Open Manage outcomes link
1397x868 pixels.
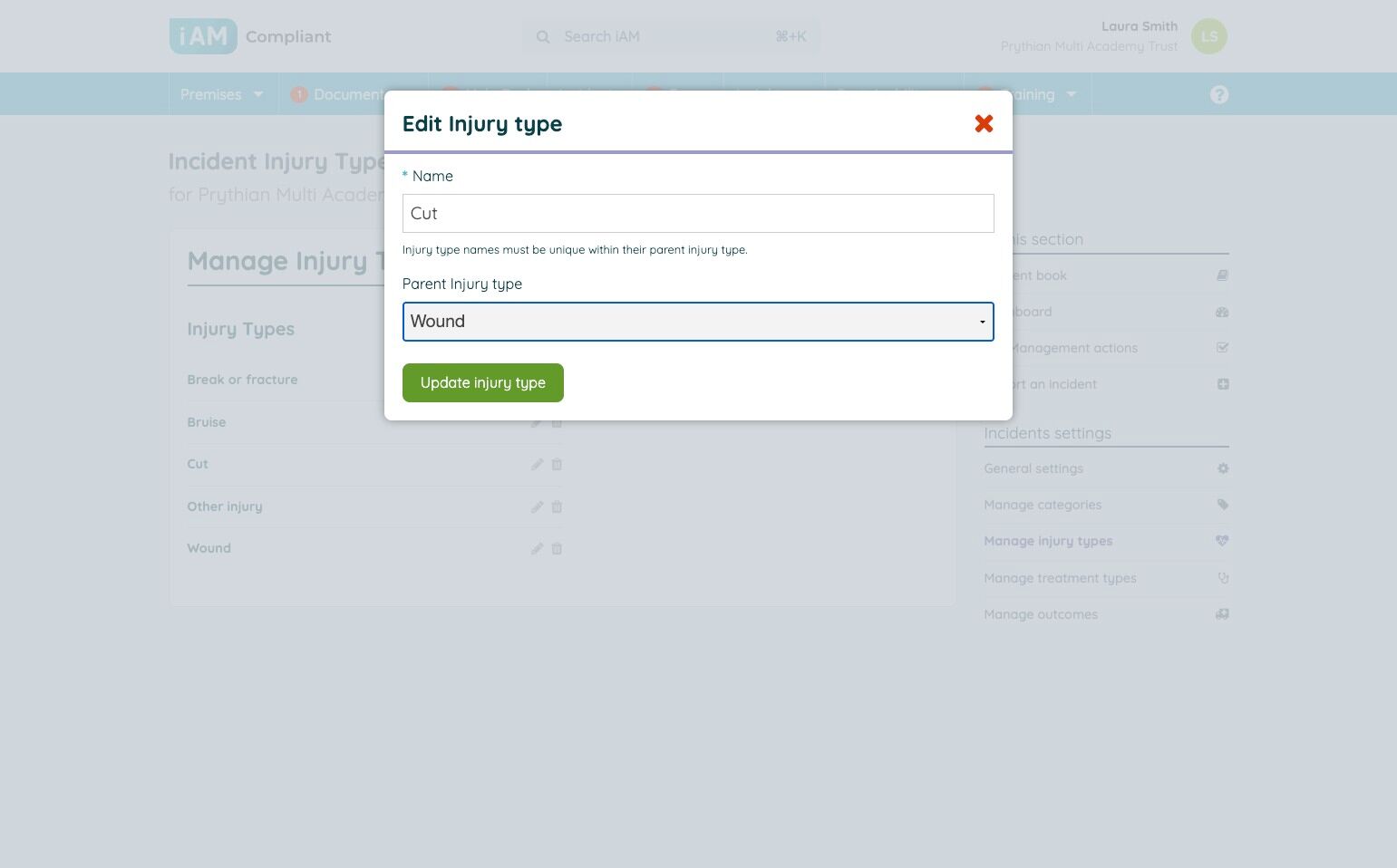point(1041,614)
